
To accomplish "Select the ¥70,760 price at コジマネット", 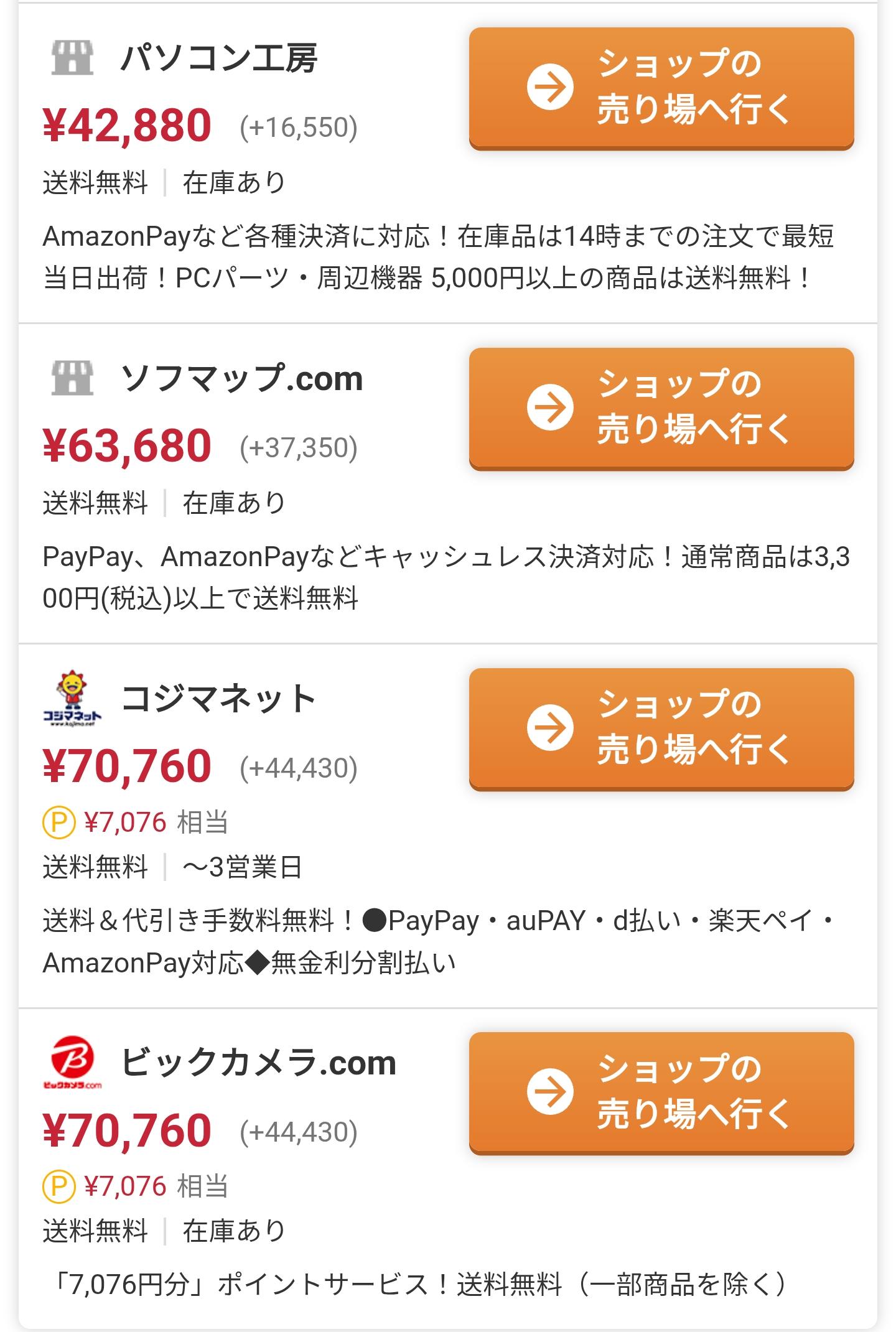I will tap(128, 766).
